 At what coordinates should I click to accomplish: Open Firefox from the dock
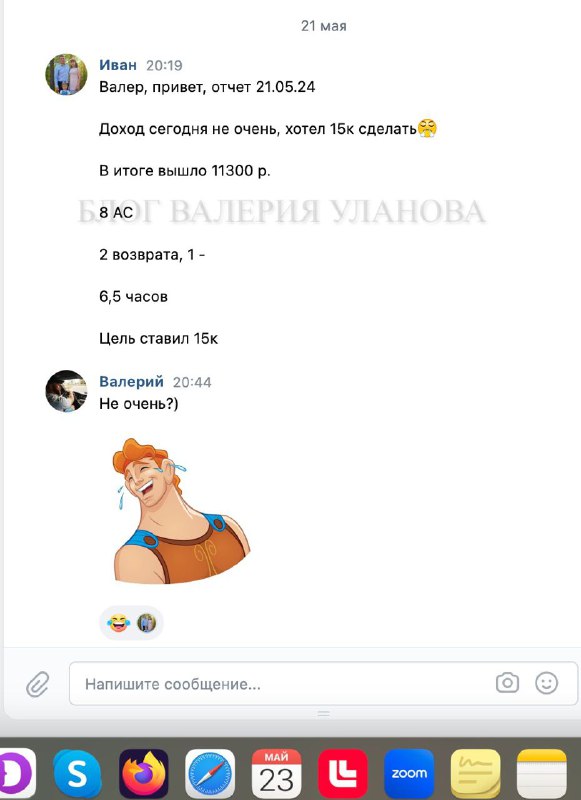point(143,773)
